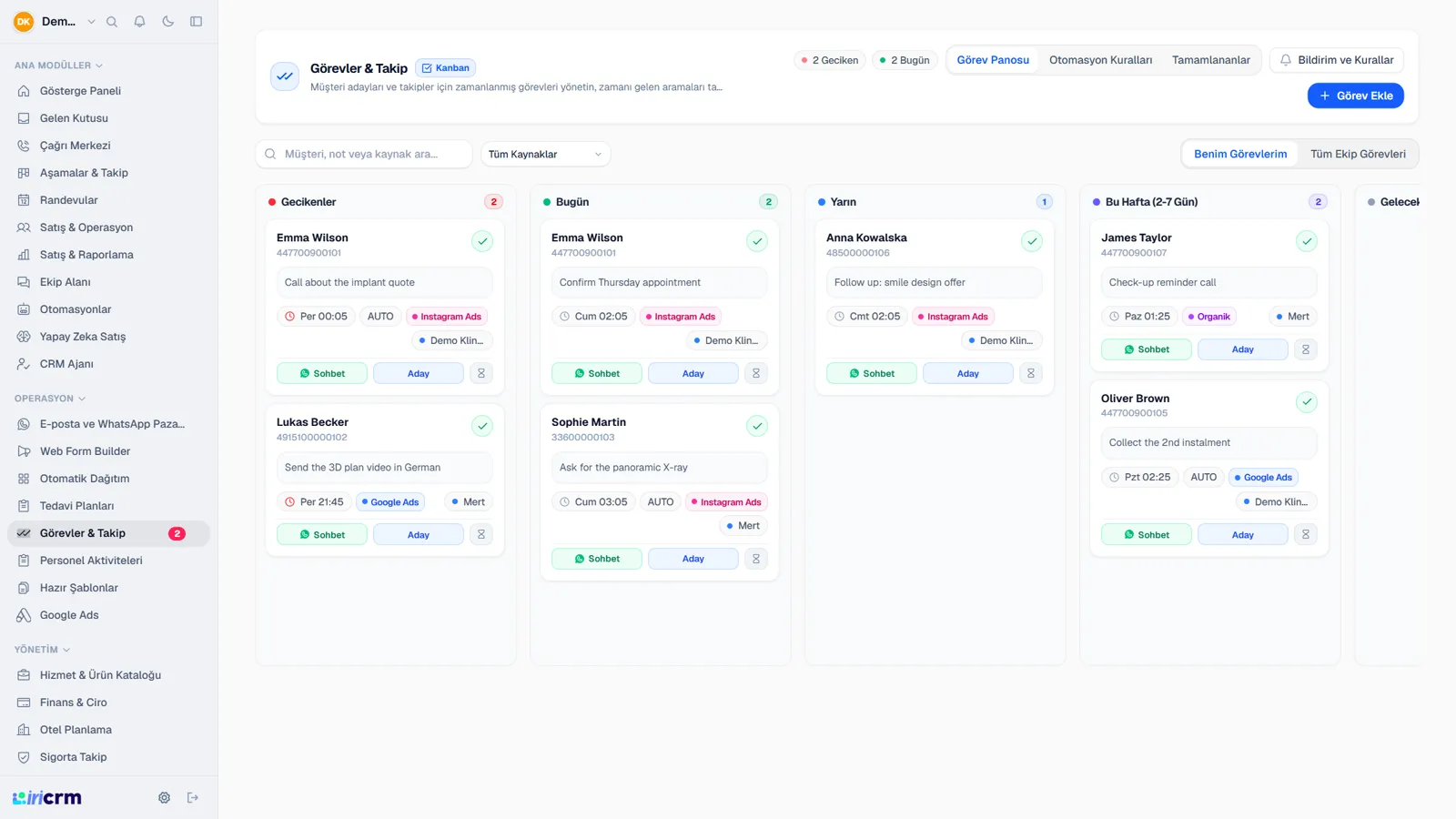Screen dimensions: 1456x819
Task: Click Sohbet on Oliver Brown card
Action: click(x=1147, y=535)
